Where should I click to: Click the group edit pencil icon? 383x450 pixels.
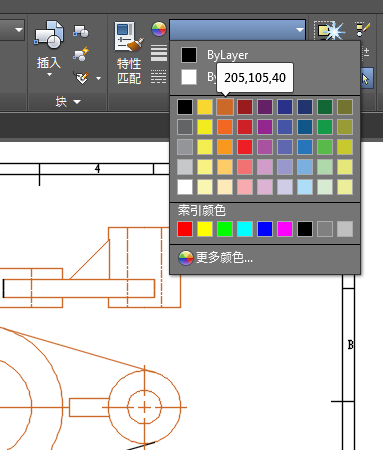[x=363, y=29]
